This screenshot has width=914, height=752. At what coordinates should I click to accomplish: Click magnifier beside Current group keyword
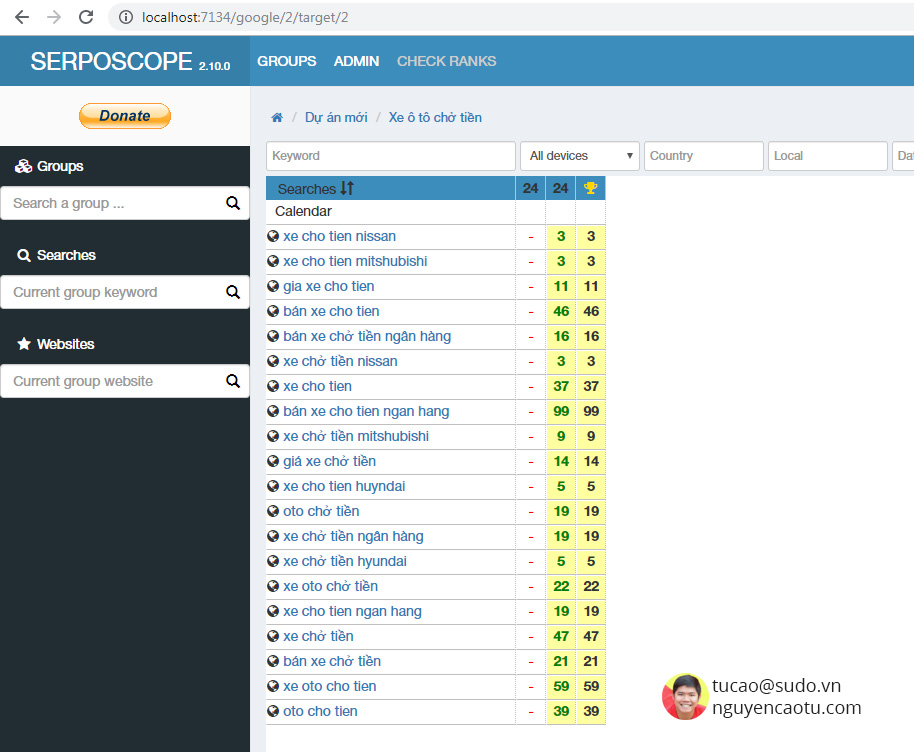[233, 293]
